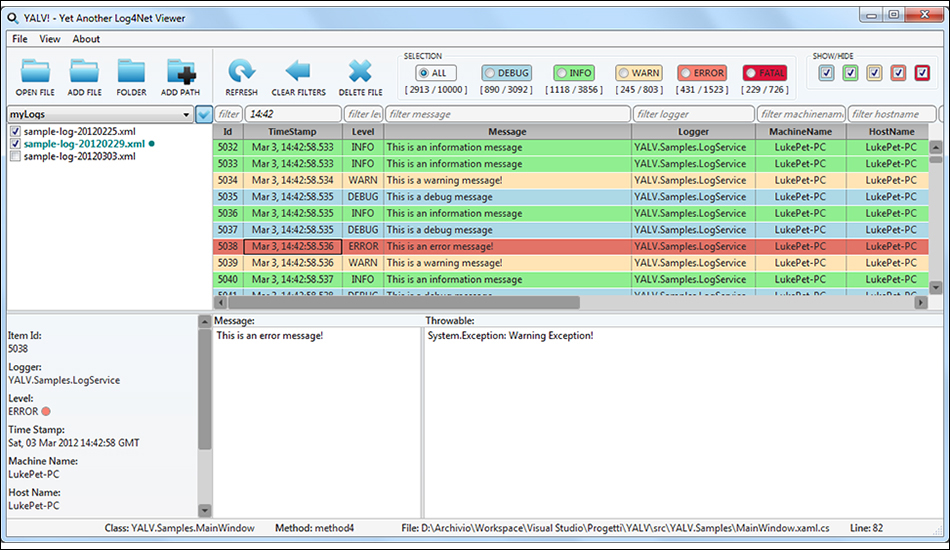Select the ERROR level radio button
The width and height of the screenshot is (950, 550).
click(685, 73)
